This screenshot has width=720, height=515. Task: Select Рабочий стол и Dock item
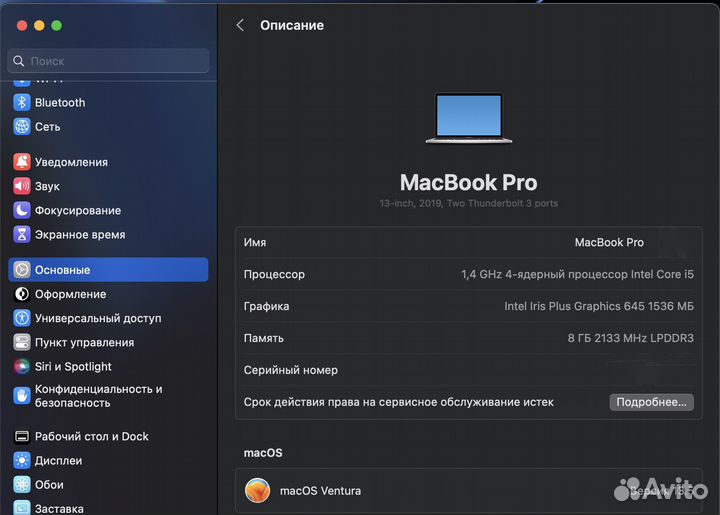(108, 437)
